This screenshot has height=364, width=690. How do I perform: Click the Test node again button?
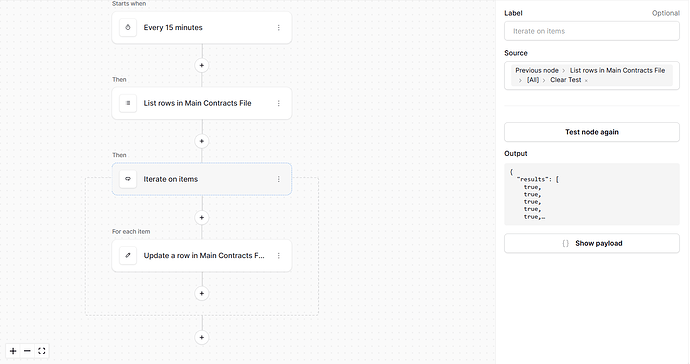click(x=592, y=132)
